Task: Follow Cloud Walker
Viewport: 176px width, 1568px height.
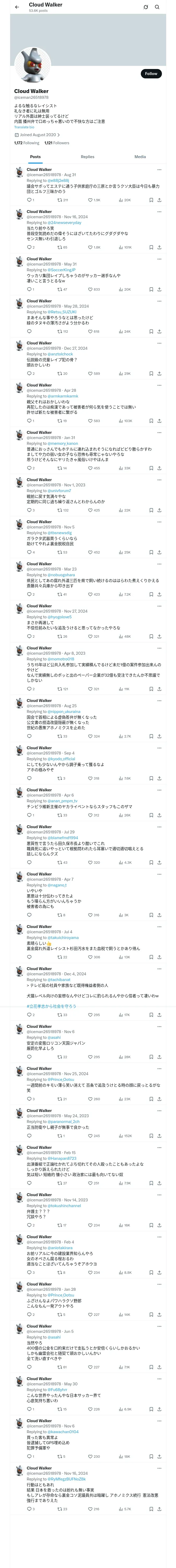Action: click(150, 74)
